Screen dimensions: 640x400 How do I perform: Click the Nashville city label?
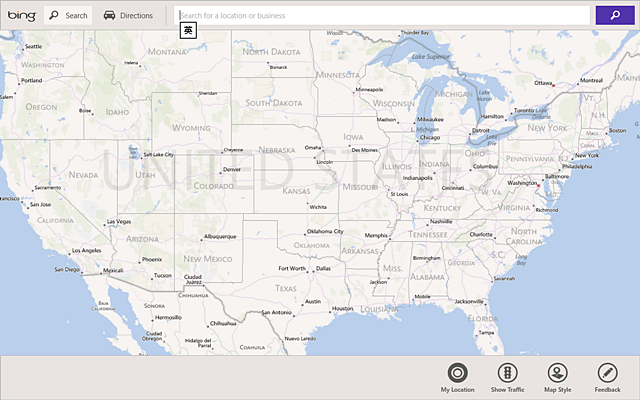click(x=441, y=222)
